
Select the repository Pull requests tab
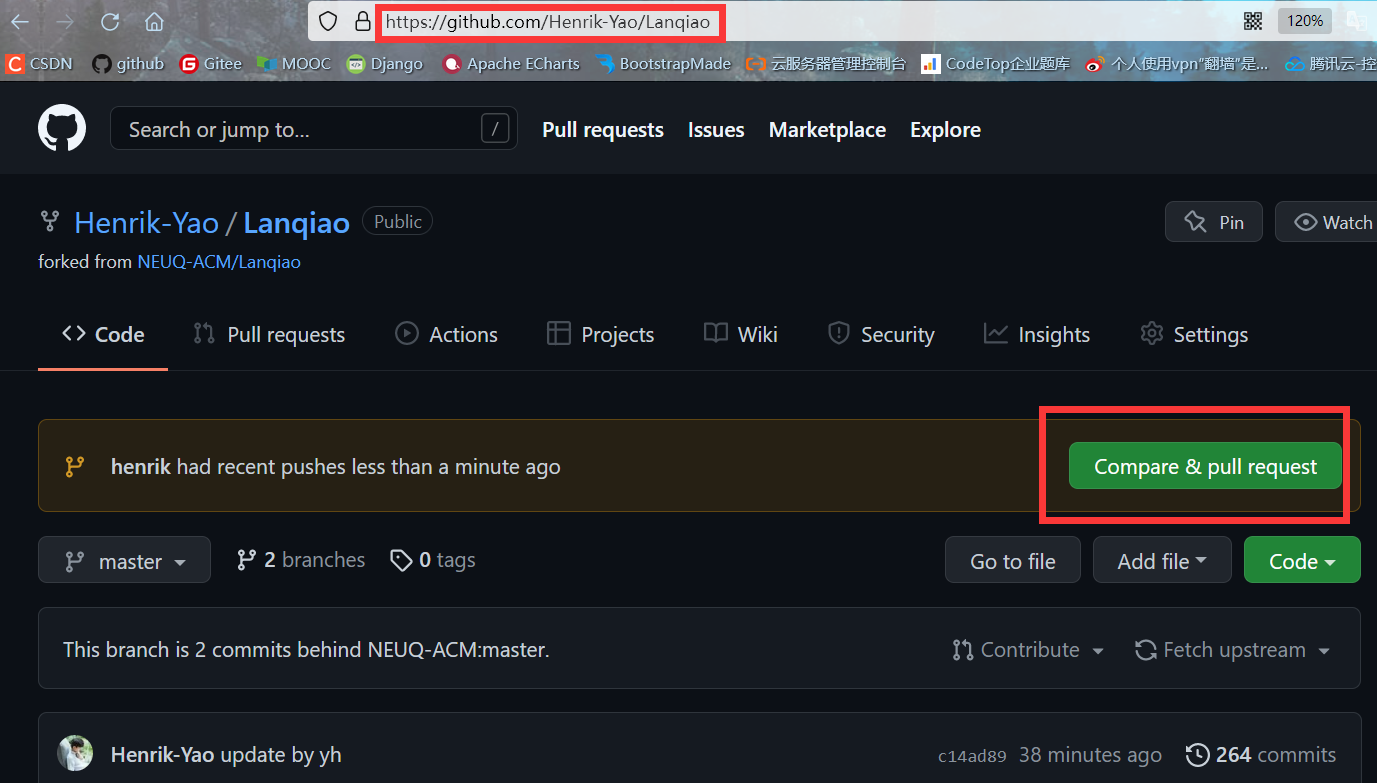pyautogui.click(x=269, y=334)
